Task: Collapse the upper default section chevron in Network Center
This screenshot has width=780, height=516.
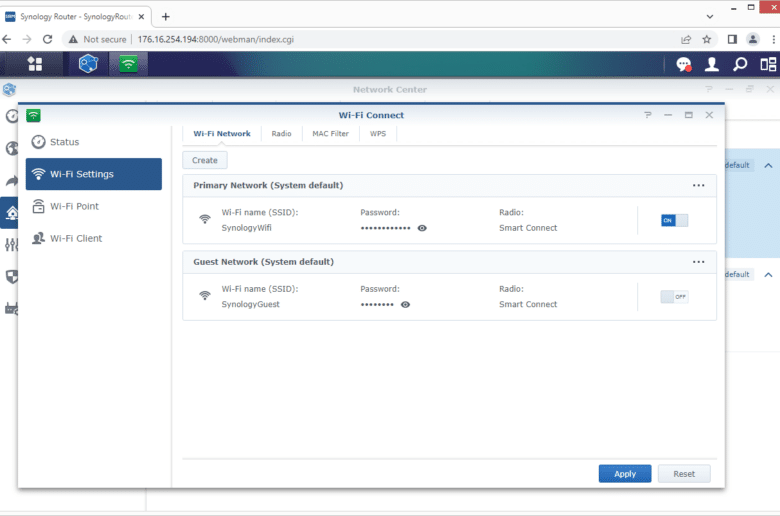Action: (768, 165)
